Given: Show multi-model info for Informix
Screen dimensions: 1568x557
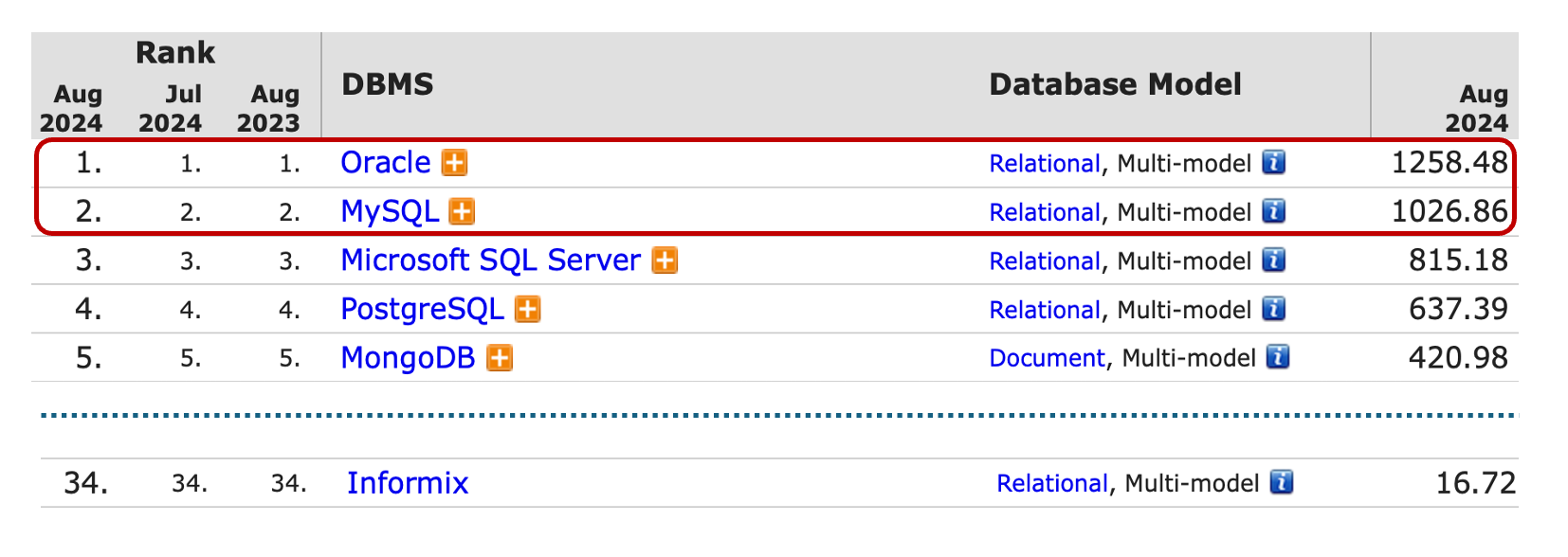Looking at the screenshot, I should (x=1281, y=483).
